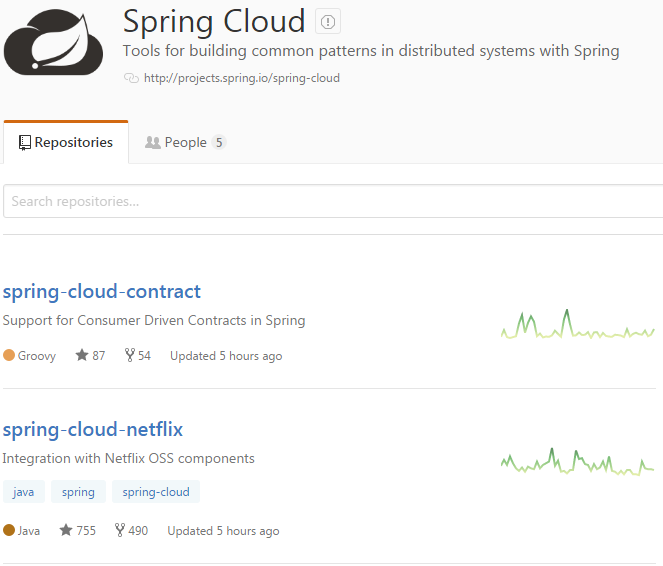This screenshot has height=566, width=663.
Task: Open spring-cloud-netflix activity sparkline graph
Action: tap(578, 461)
